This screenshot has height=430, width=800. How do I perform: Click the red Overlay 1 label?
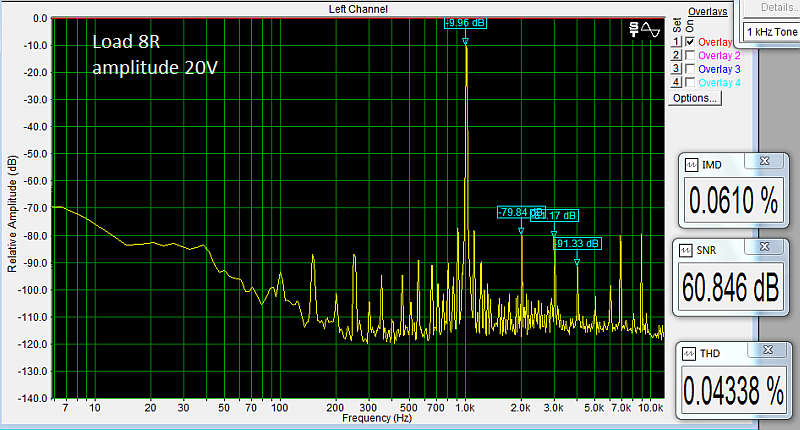tap(715, 42)
